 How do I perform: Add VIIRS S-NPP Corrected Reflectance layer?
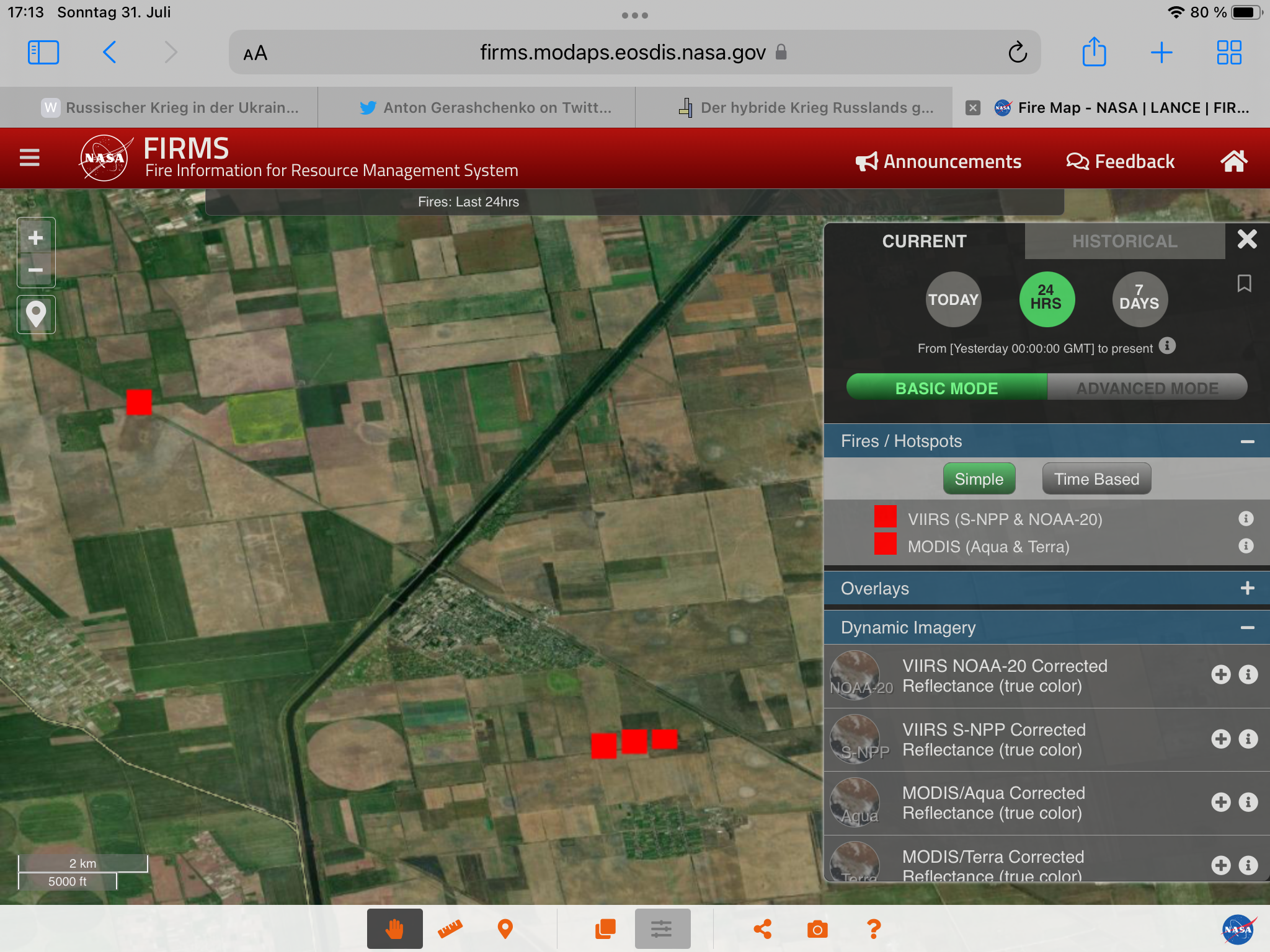tap(1221, 739)
